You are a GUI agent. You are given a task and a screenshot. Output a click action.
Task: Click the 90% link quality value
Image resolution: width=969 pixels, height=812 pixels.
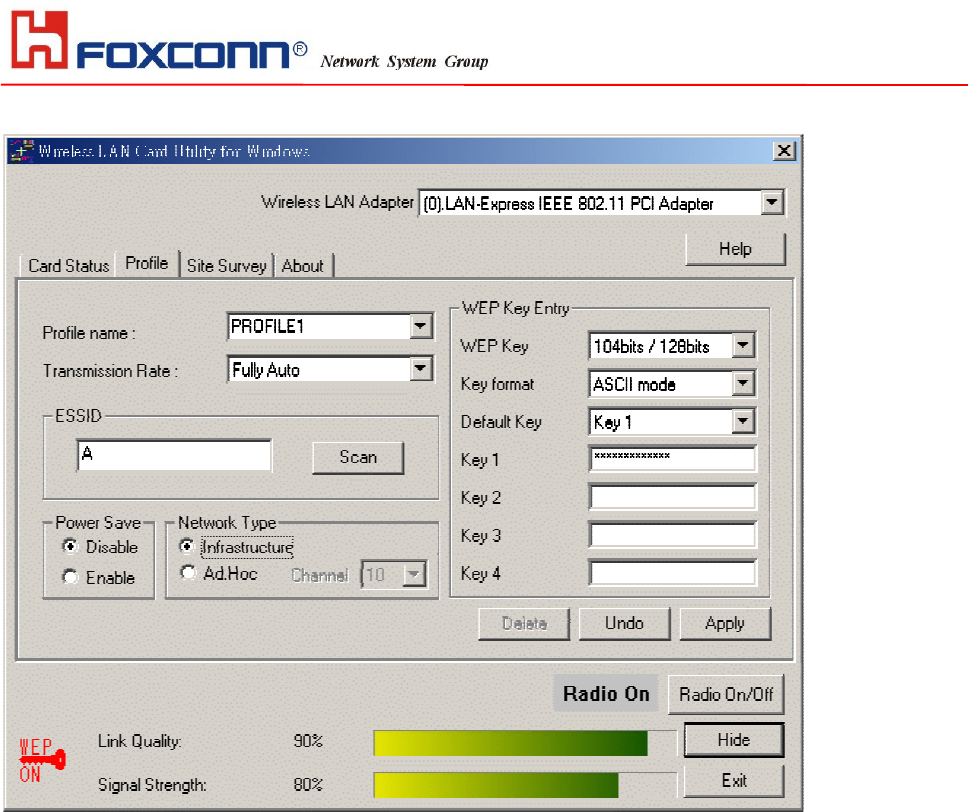pyautogui.click(x=308, y=741)
